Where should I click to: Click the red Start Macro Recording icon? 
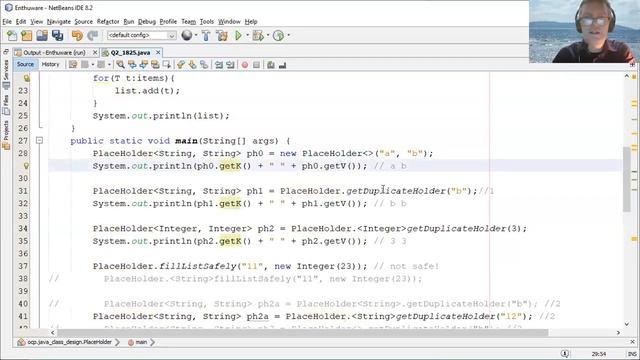245,64
